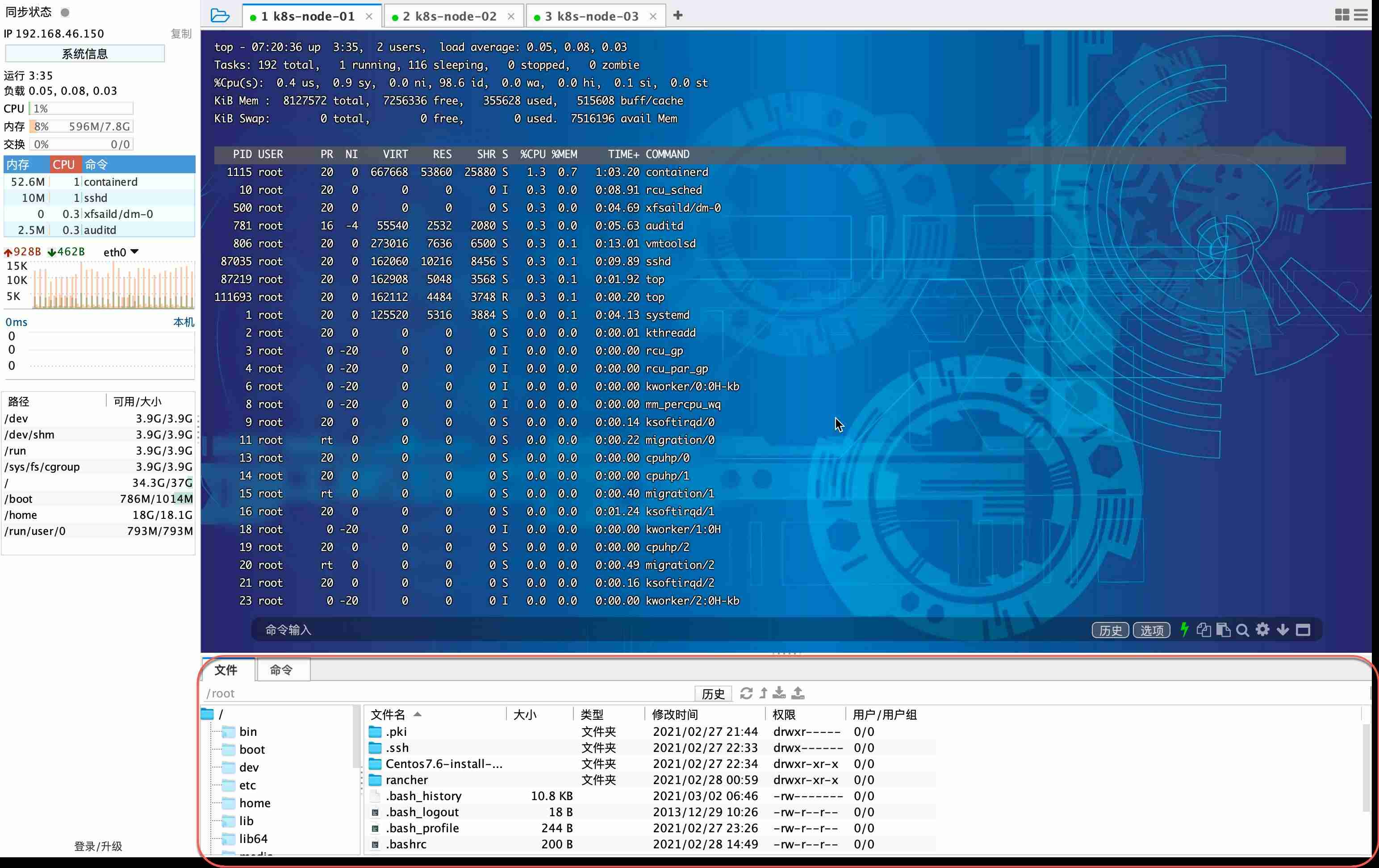The image size is (1379, 868).
Task: Click the green lightning quick command icon
Action: (1185, 630)
